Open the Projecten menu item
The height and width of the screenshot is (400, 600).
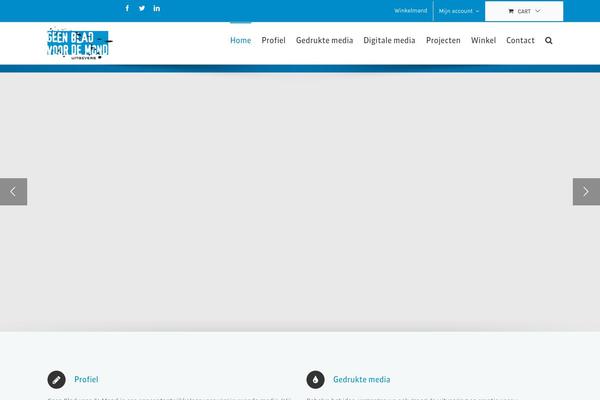[x=443, y=40]
